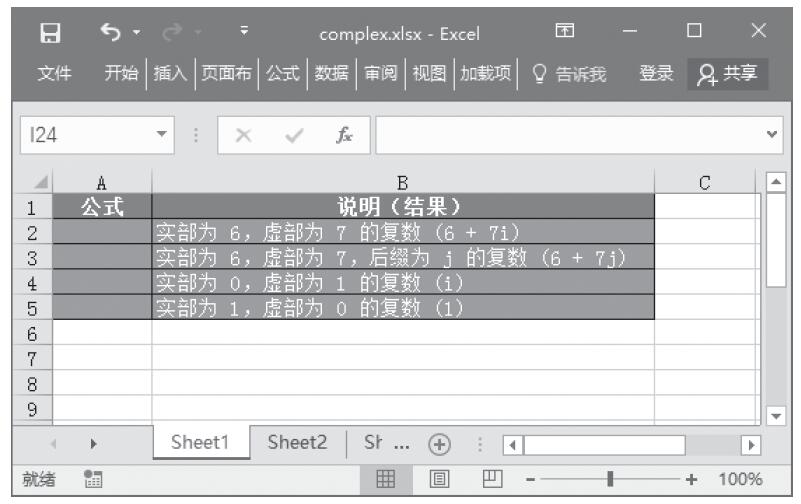Click the 登录 sign-in button
801x504 pixels.
pos(656,72)
